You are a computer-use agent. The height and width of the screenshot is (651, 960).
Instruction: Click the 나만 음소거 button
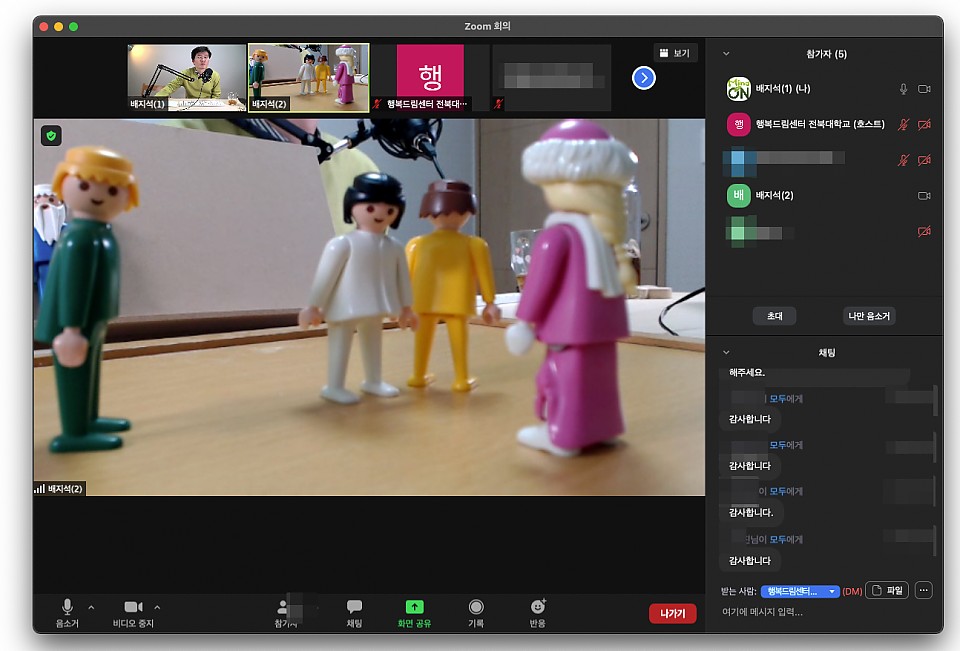coord(869,316)
